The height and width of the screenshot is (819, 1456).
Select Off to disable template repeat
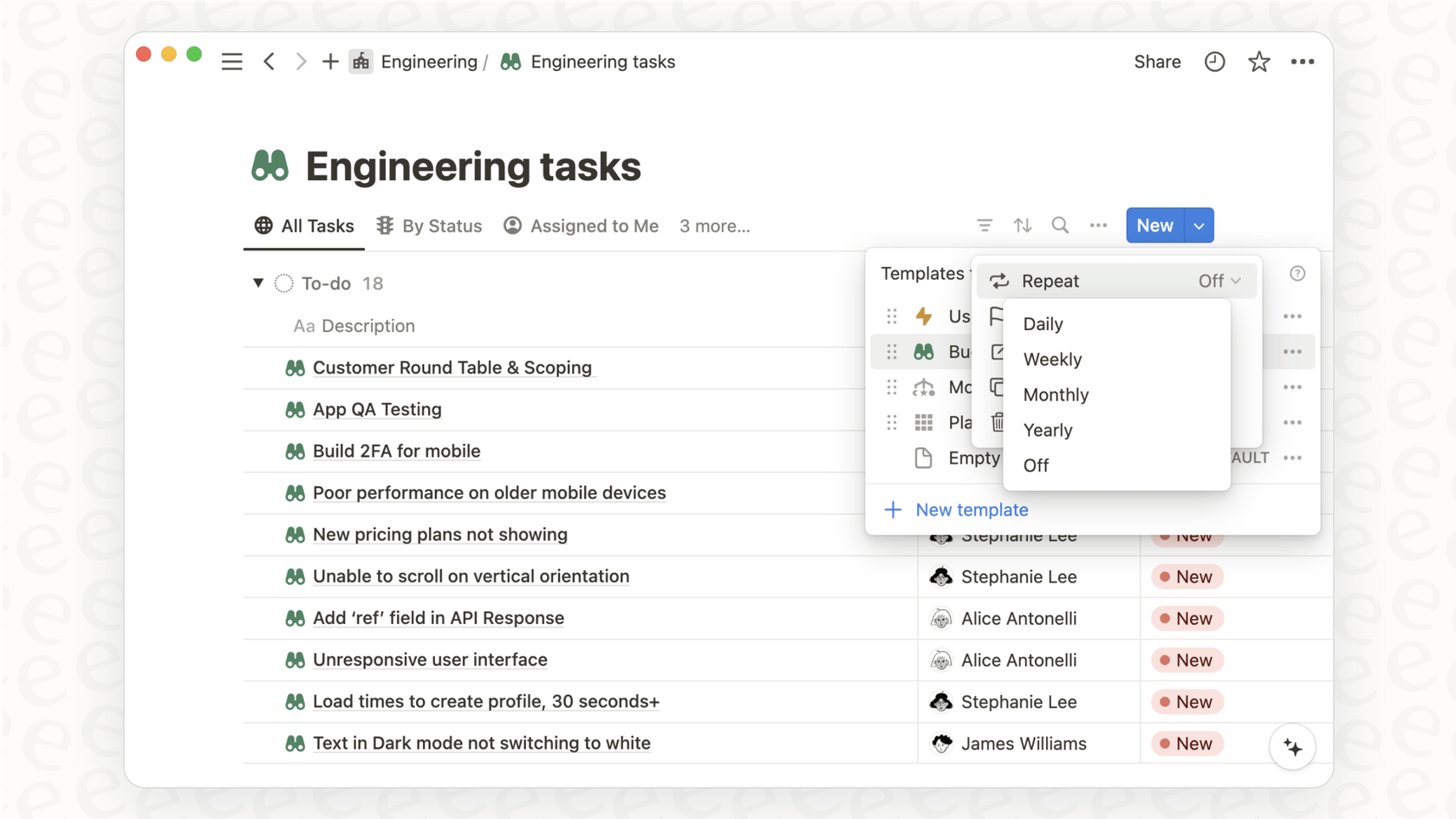1036,465
